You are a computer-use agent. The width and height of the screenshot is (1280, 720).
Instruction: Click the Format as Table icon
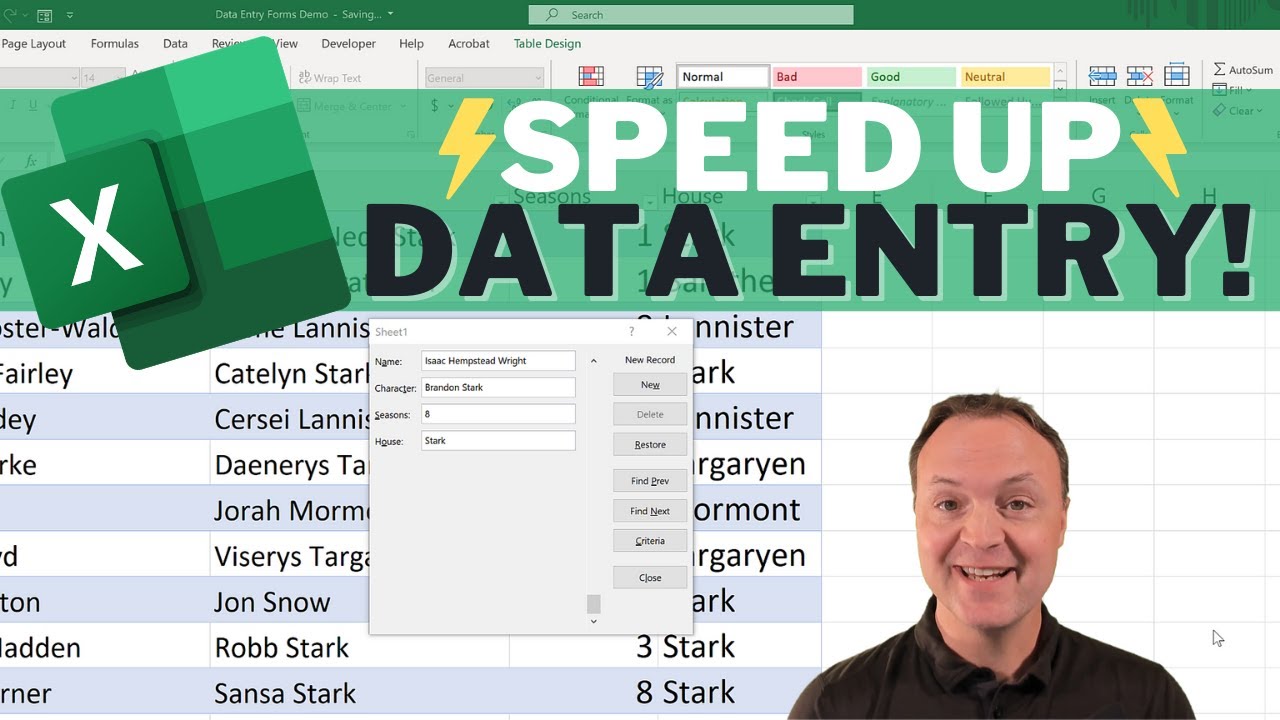click(650, 77)
